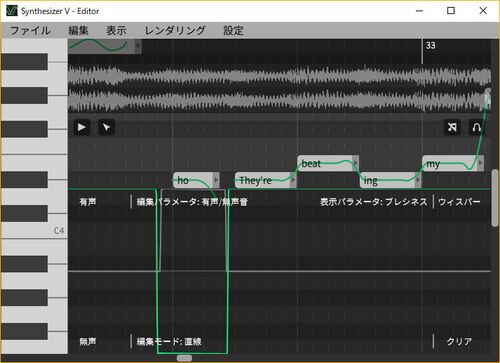Click the horizontal scrollbar thumb at bottom

click(x=184, y=358)
